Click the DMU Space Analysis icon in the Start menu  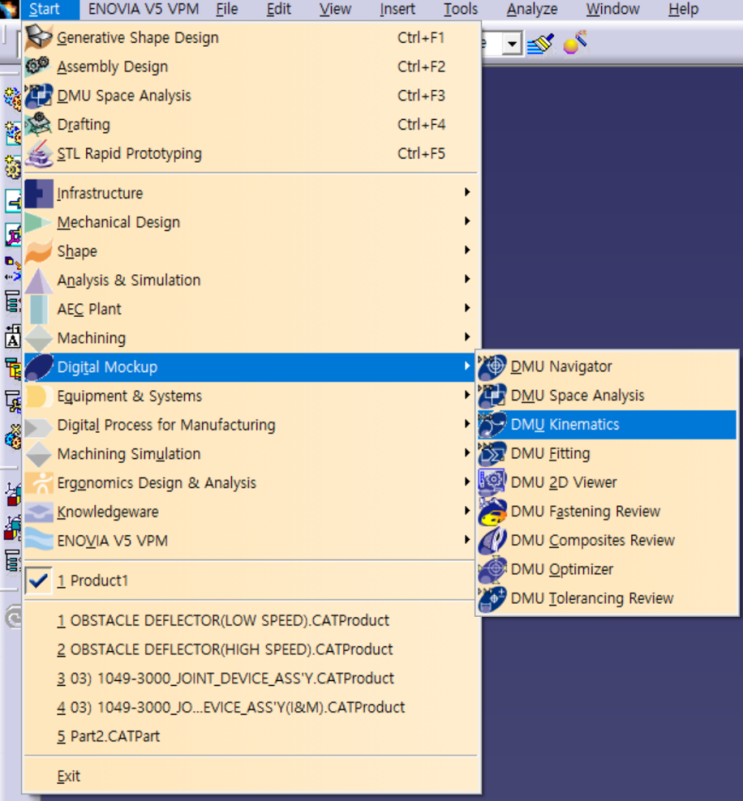pyautogui.click(x=38, y=96)
